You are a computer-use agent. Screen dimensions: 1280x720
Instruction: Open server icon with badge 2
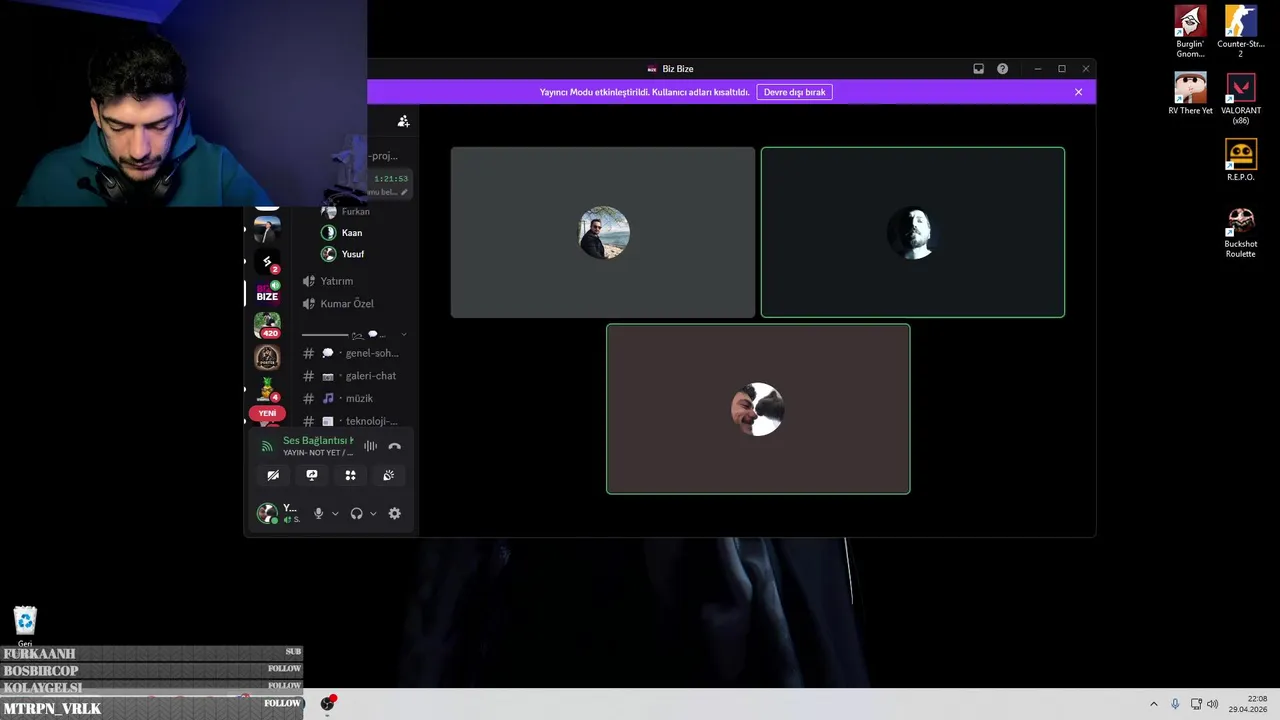267,262
